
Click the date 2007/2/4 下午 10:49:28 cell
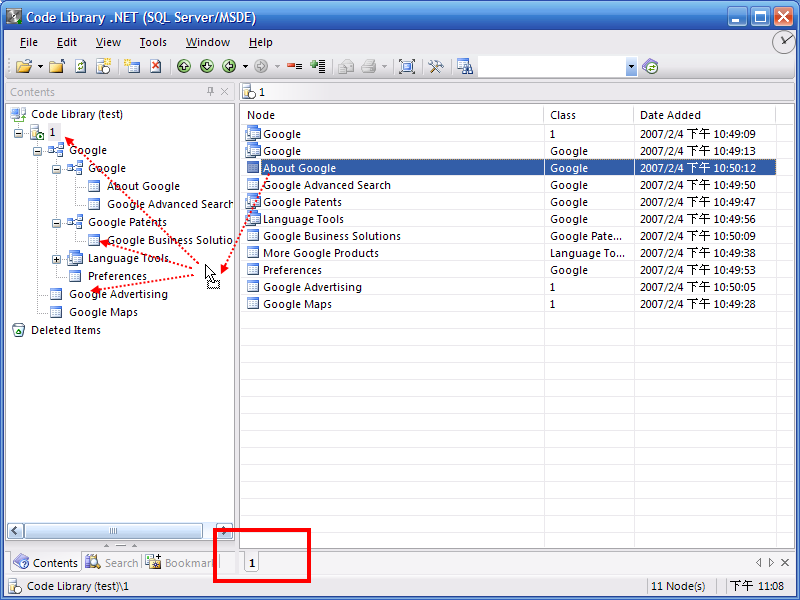(698, 304)
